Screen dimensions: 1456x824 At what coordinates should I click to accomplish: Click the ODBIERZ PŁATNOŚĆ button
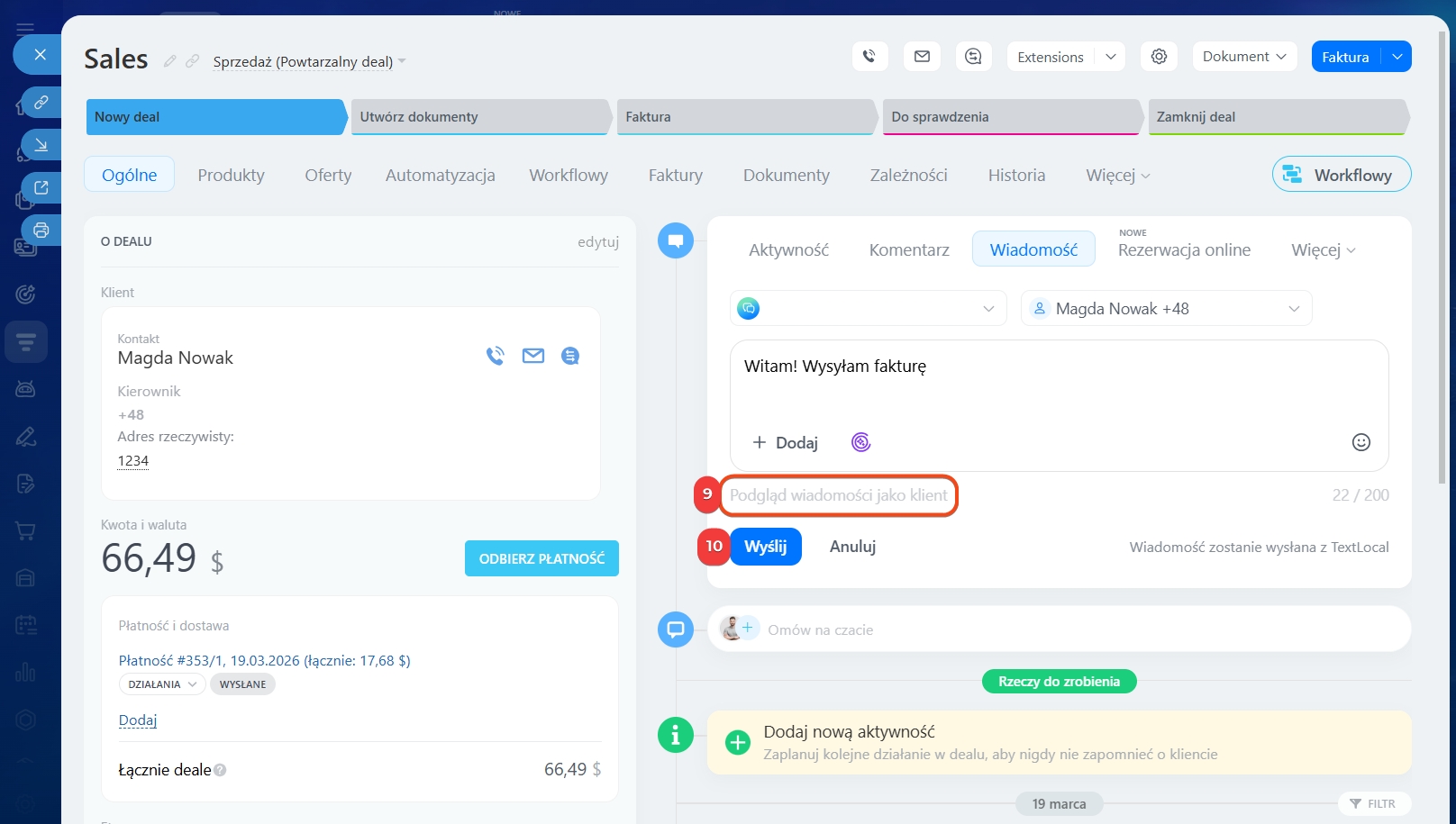[x=541, y=559]
